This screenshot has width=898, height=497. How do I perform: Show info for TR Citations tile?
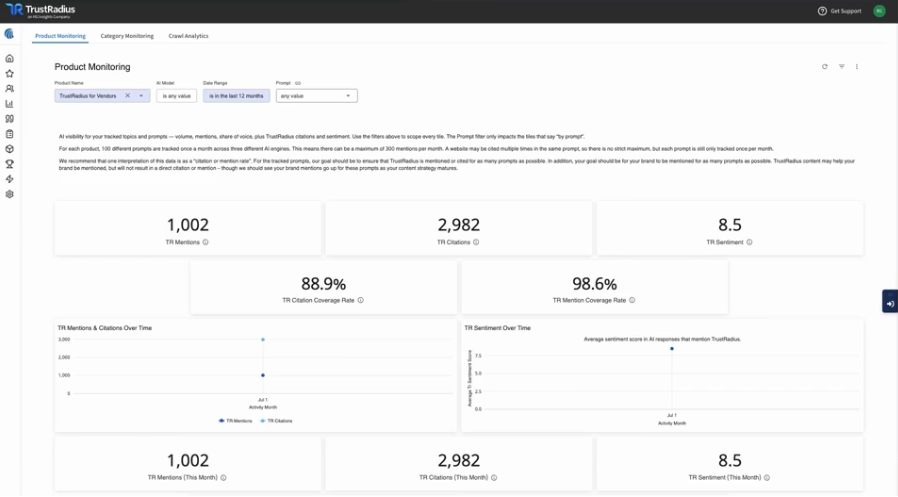476,242
